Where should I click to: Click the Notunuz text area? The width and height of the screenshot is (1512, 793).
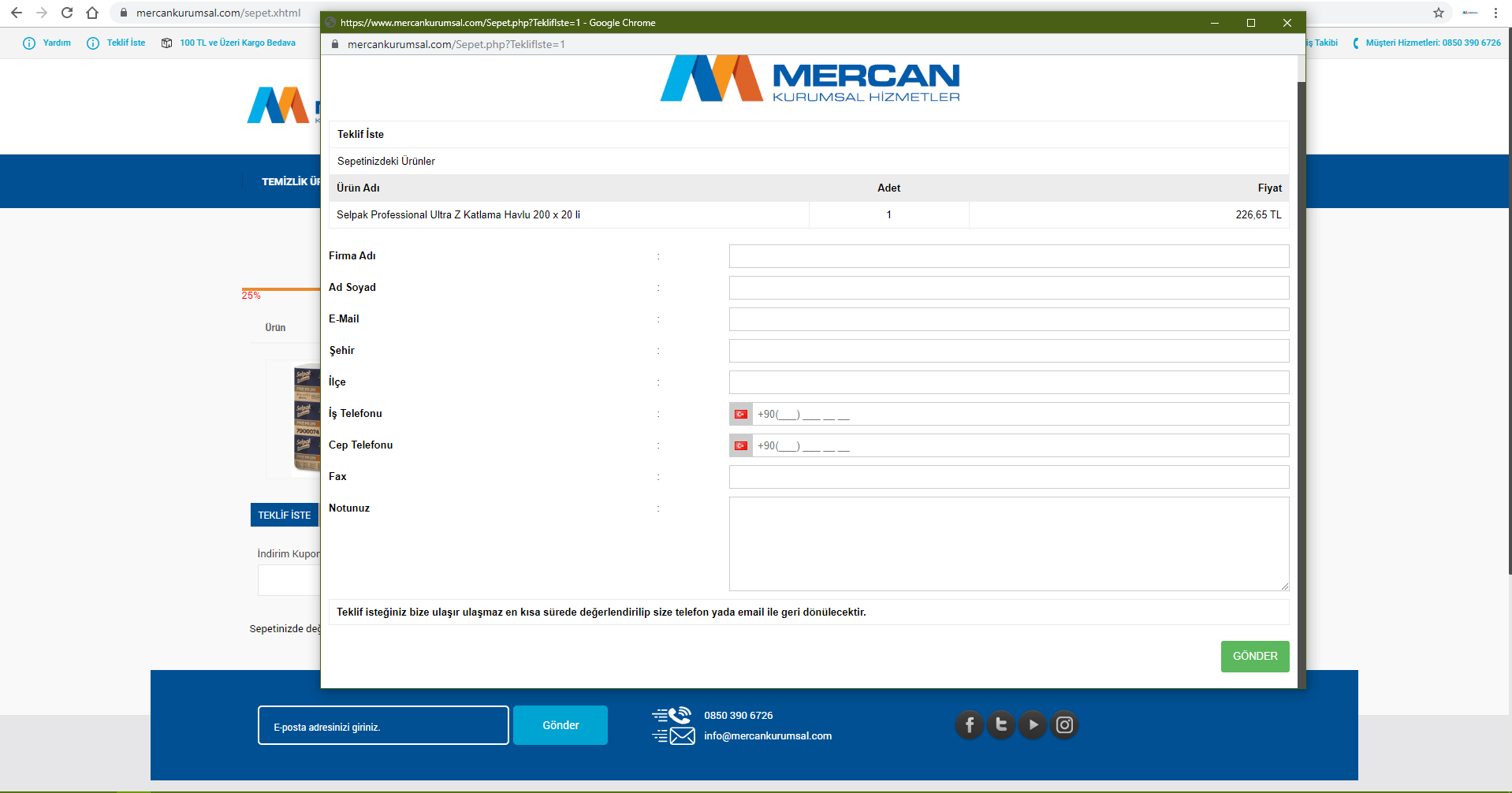[x=1009, y=544]
